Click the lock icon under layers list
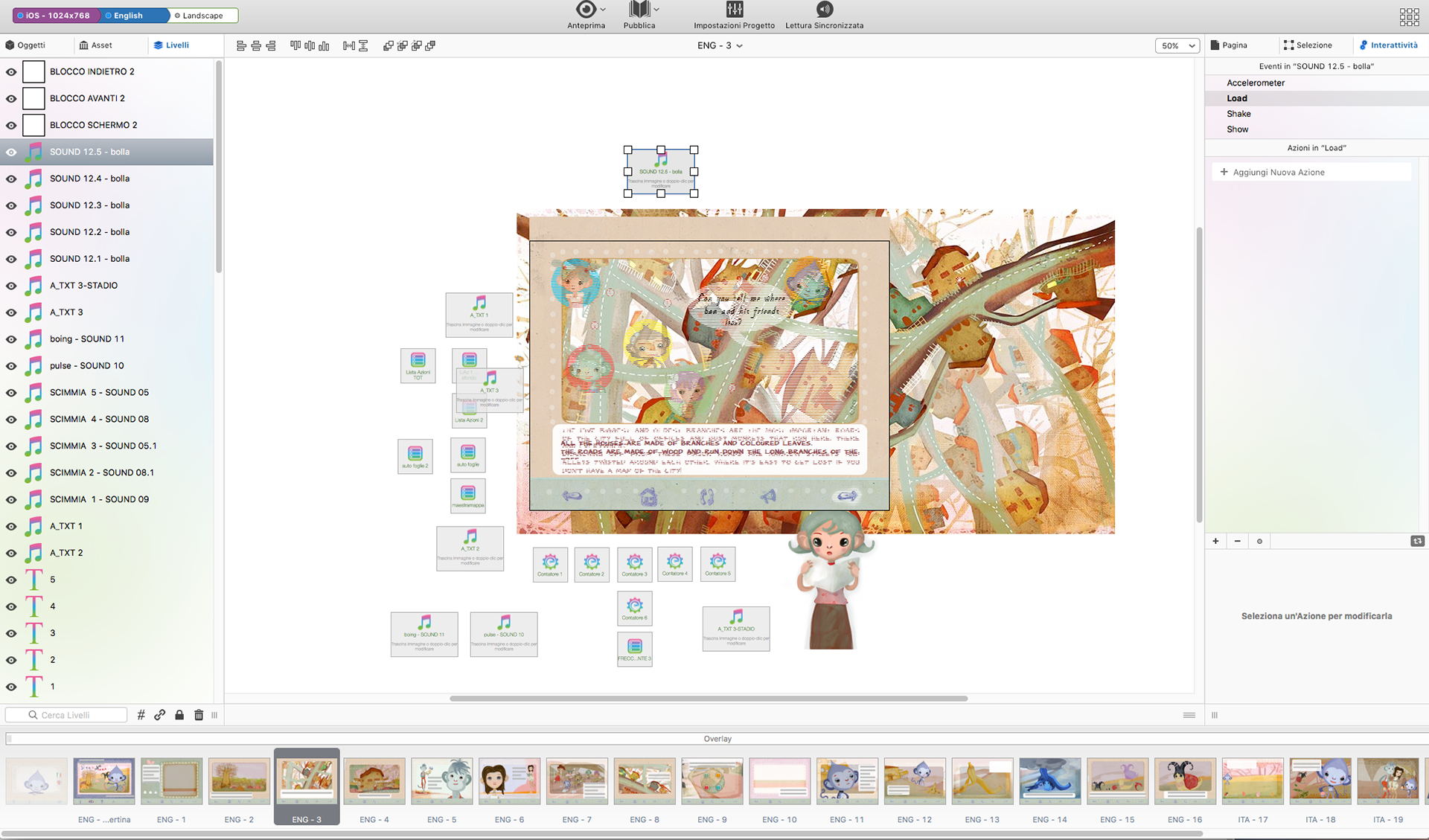 pos(179,715)
